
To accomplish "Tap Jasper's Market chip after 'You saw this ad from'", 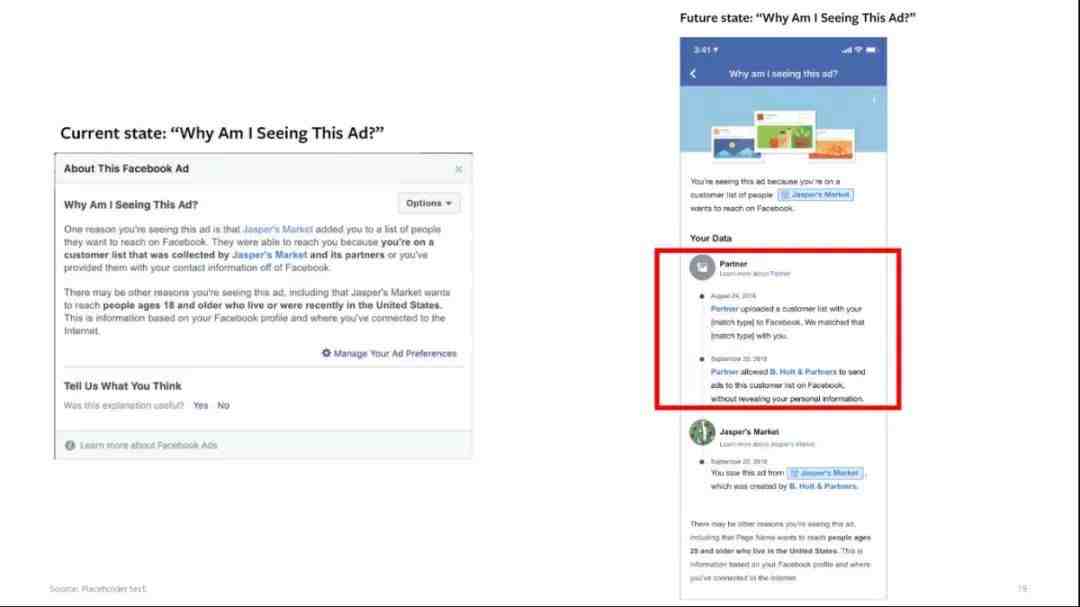I will 824,473.
